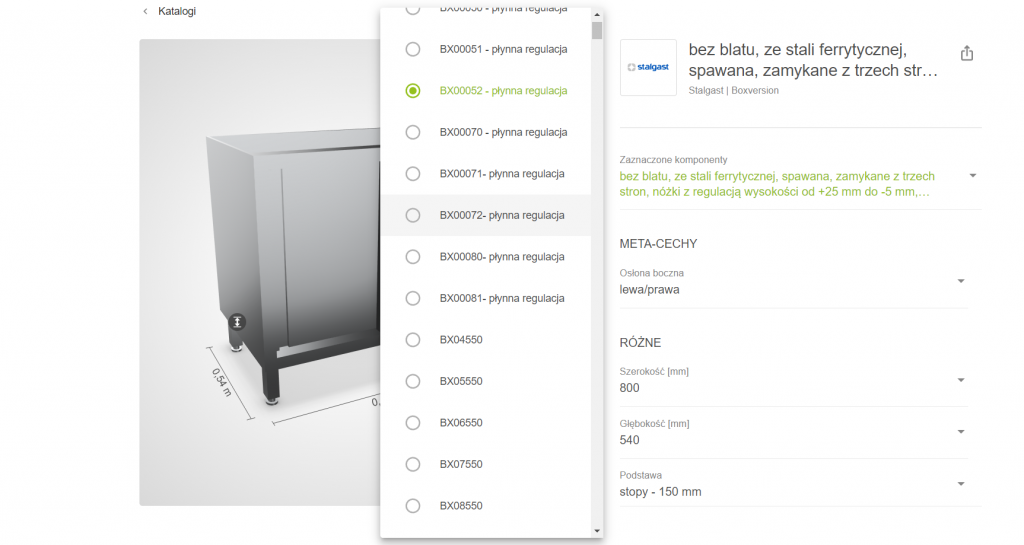Click the option list scrollbar thumb
Image resolution: width=1024 pixels, height=545 pixels.
[597, 31]
